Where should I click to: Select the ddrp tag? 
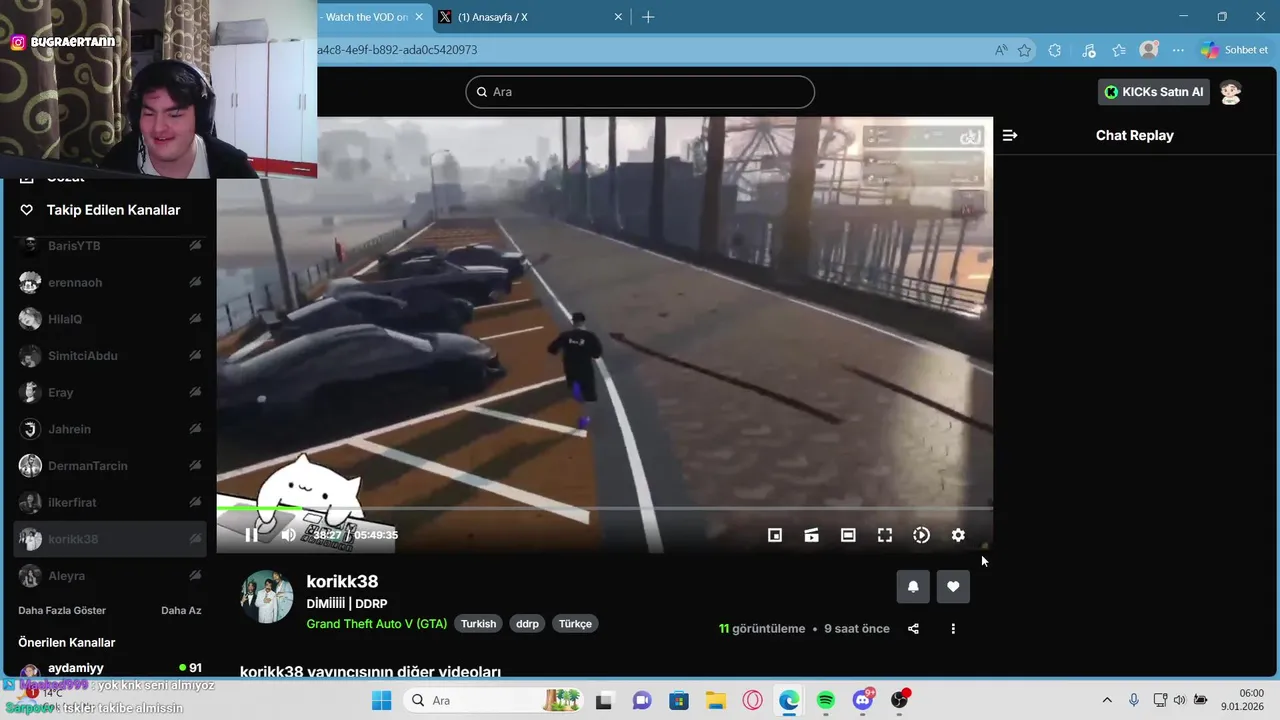point(527,623)
